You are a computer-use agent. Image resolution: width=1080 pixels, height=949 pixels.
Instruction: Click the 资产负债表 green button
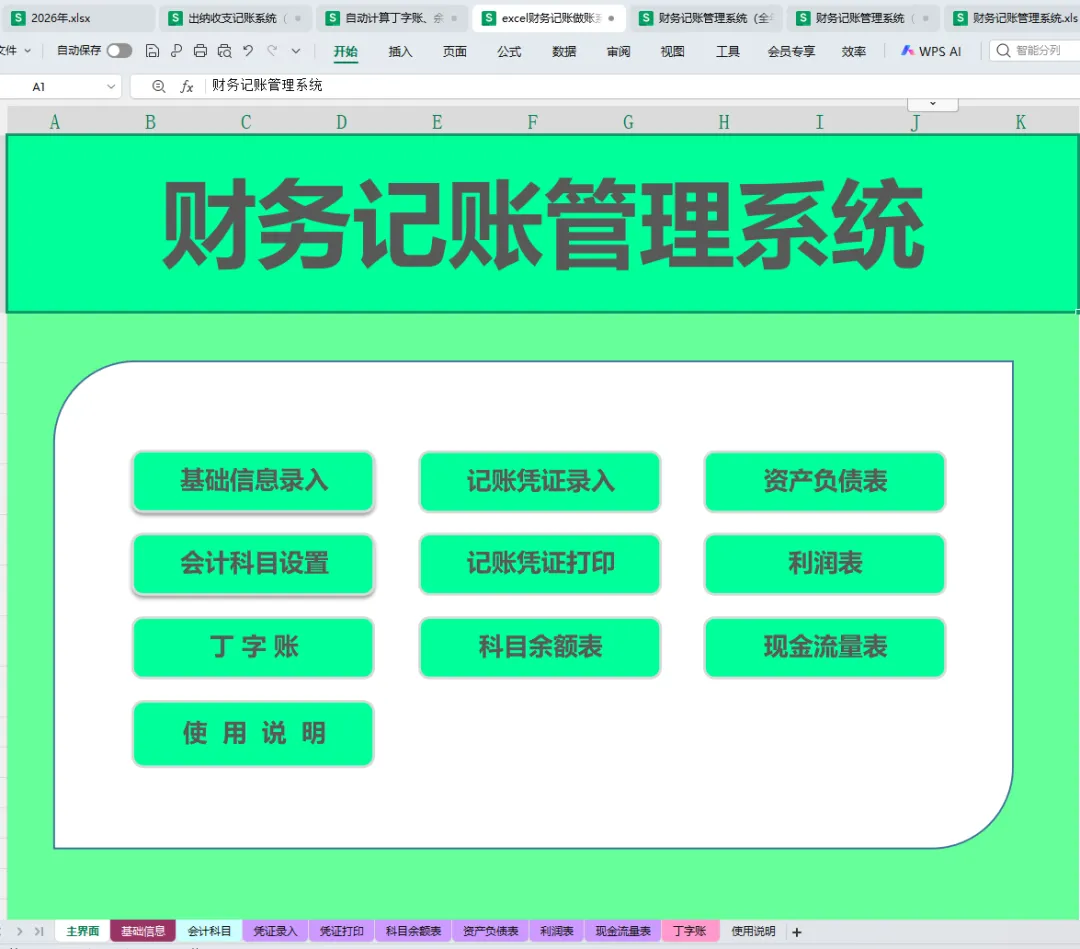(x=825, y=481)
